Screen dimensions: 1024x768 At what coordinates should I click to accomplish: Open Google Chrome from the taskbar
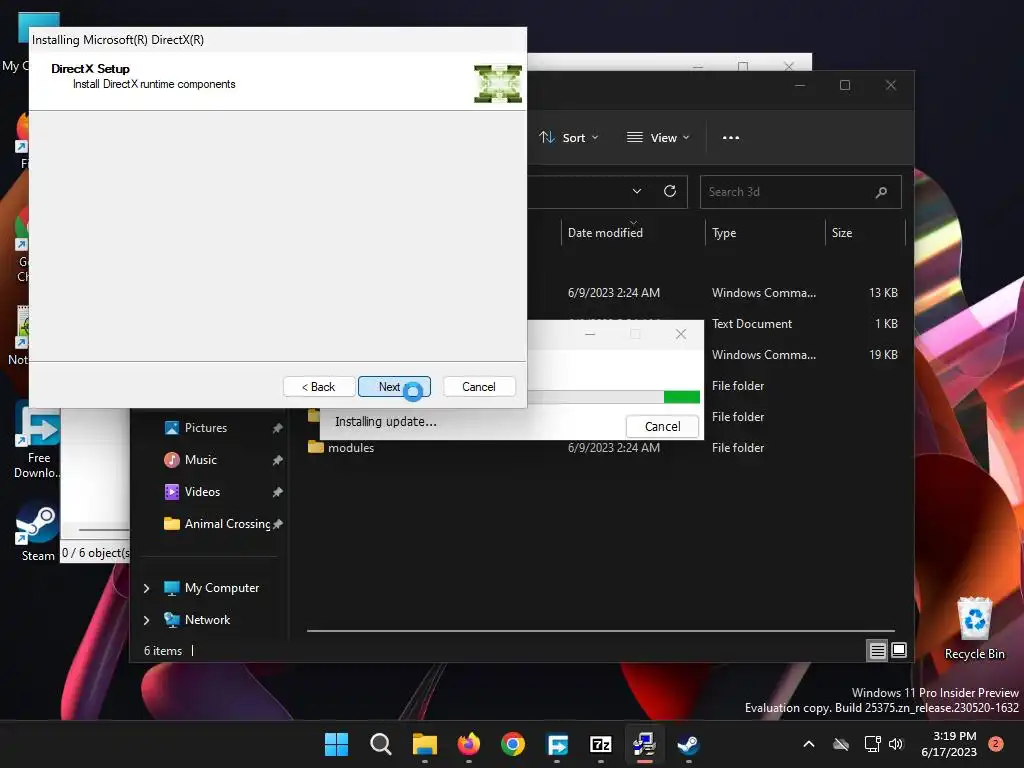click(513, 744)
